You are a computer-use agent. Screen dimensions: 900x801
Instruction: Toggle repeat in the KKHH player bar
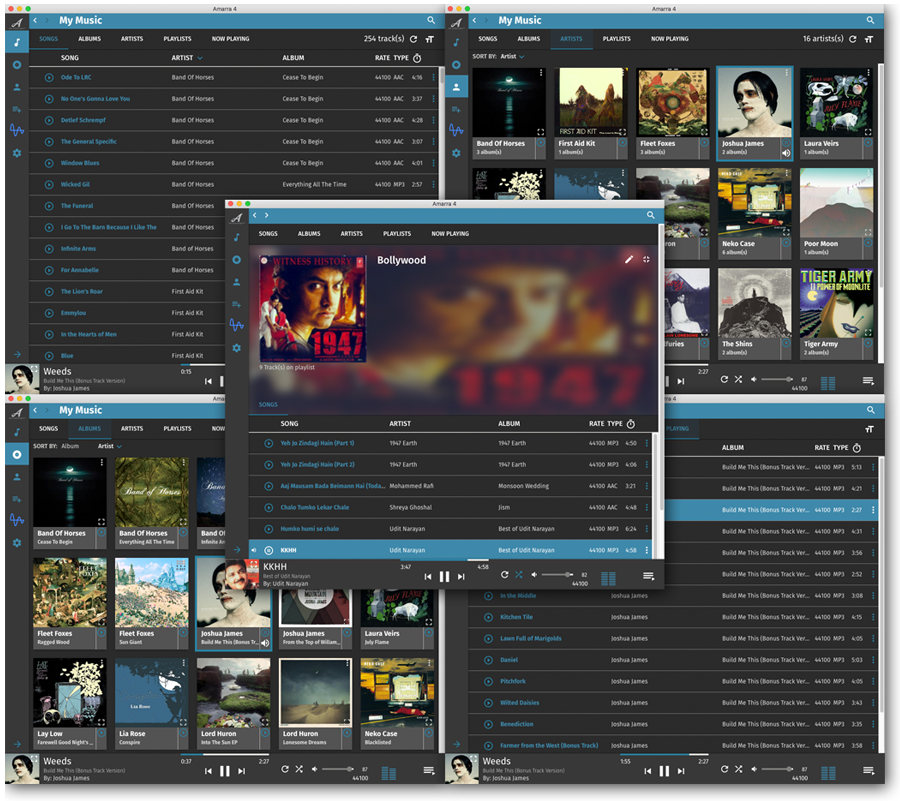click(x=505, y=575)
